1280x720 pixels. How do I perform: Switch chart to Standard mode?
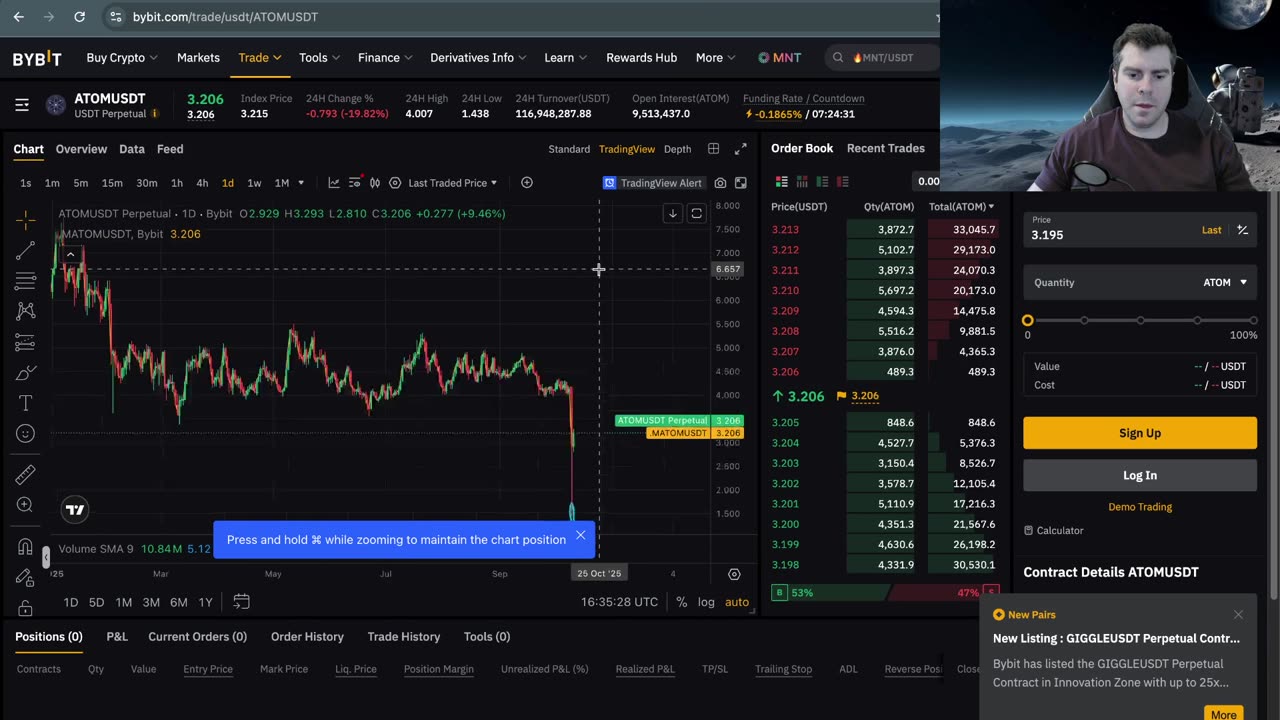click(x=569, y=149)
